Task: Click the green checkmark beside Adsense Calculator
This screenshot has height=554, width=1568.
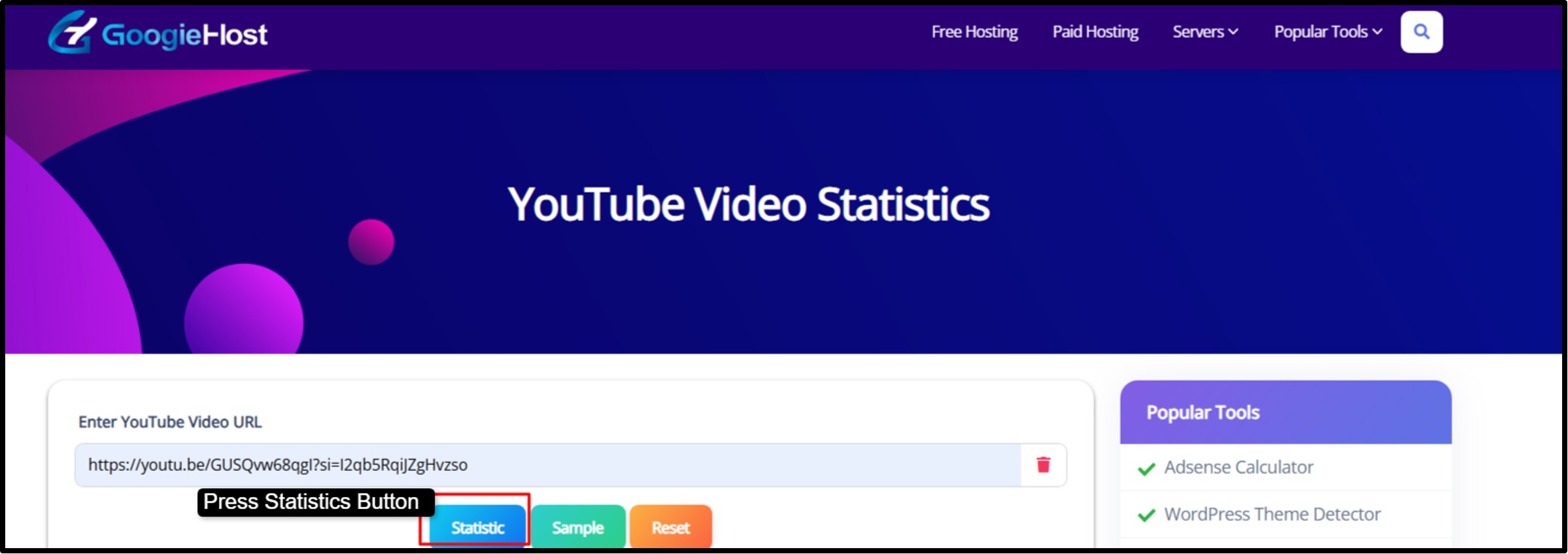Action: 1146,468
